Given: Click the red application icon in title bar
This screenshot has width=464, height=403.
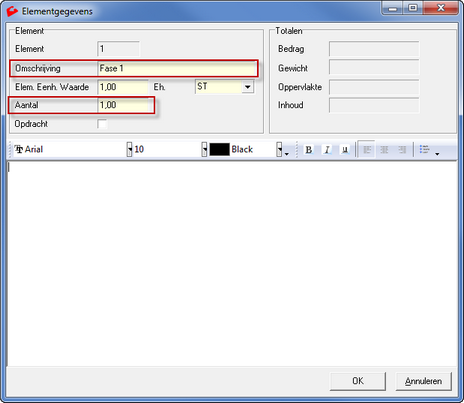Looking at the screenshot, I should [12, 11].
